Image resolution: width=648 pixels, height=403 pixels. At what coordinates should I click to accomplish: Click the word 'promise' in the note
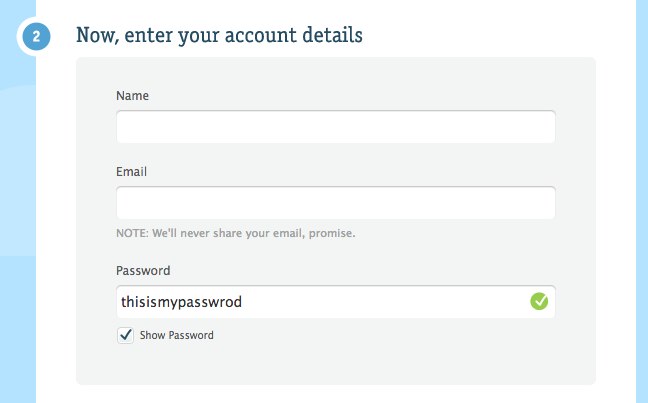click(x=330, y=234)
